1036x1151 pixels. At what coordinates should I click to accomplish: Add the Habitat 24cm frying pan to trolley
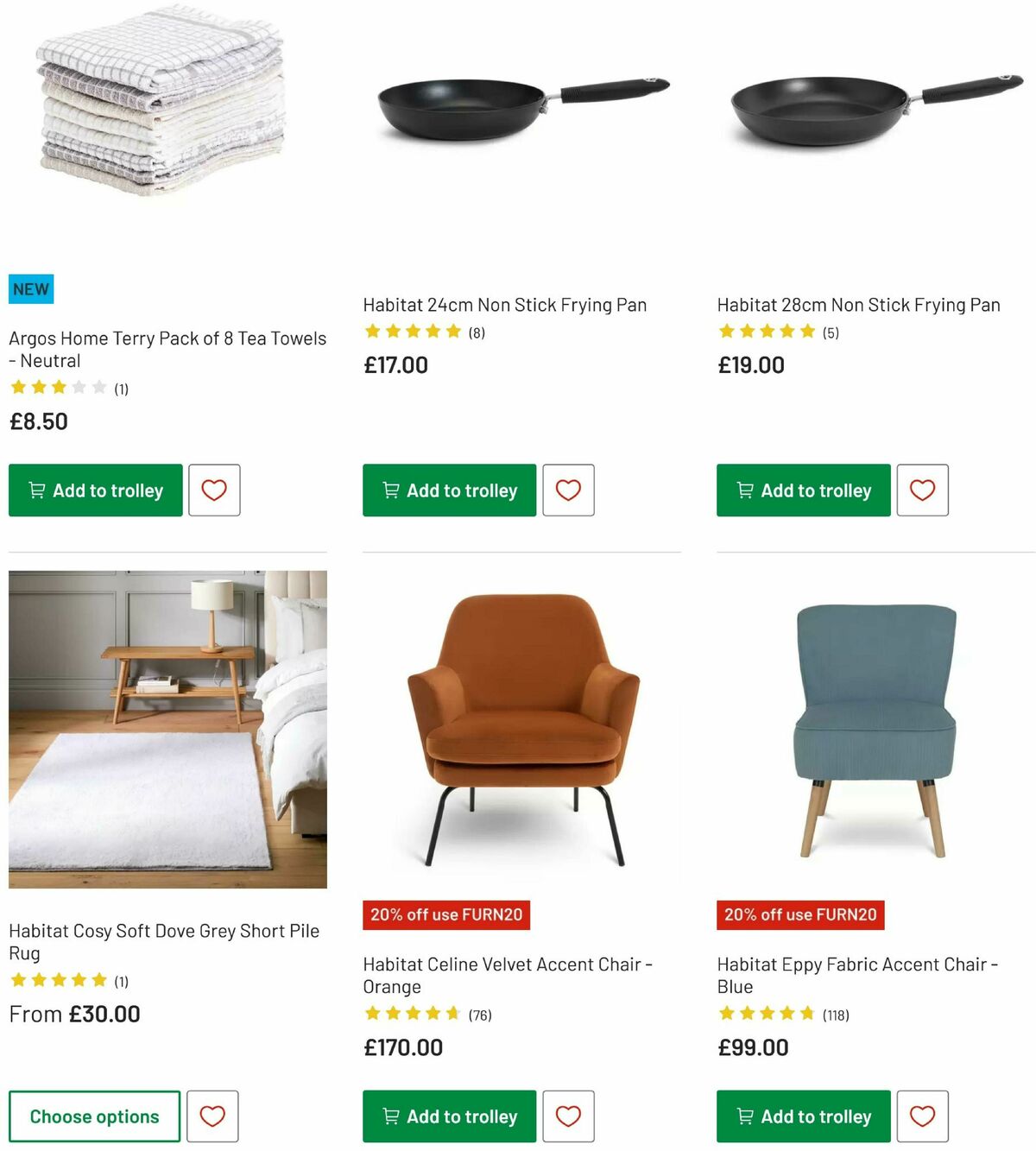click(448, 490)
